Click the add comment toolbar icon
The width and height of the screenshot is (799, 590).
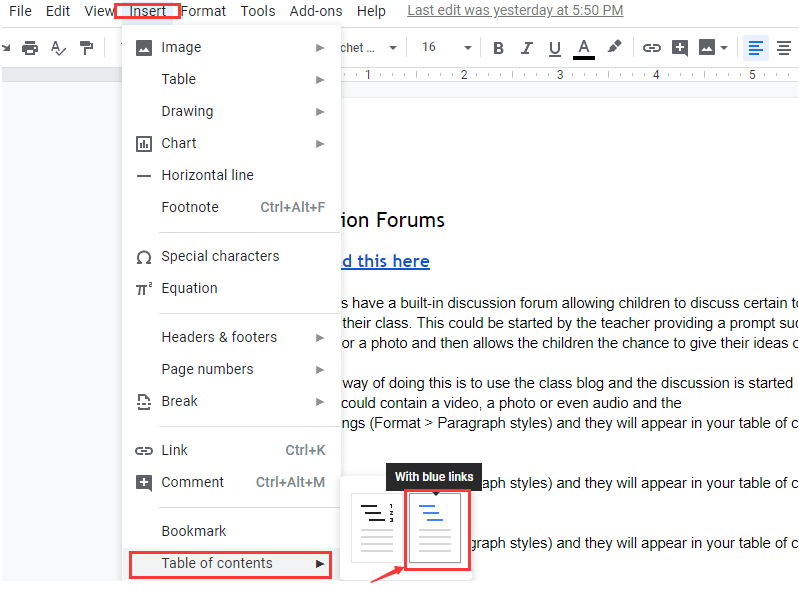680,48
